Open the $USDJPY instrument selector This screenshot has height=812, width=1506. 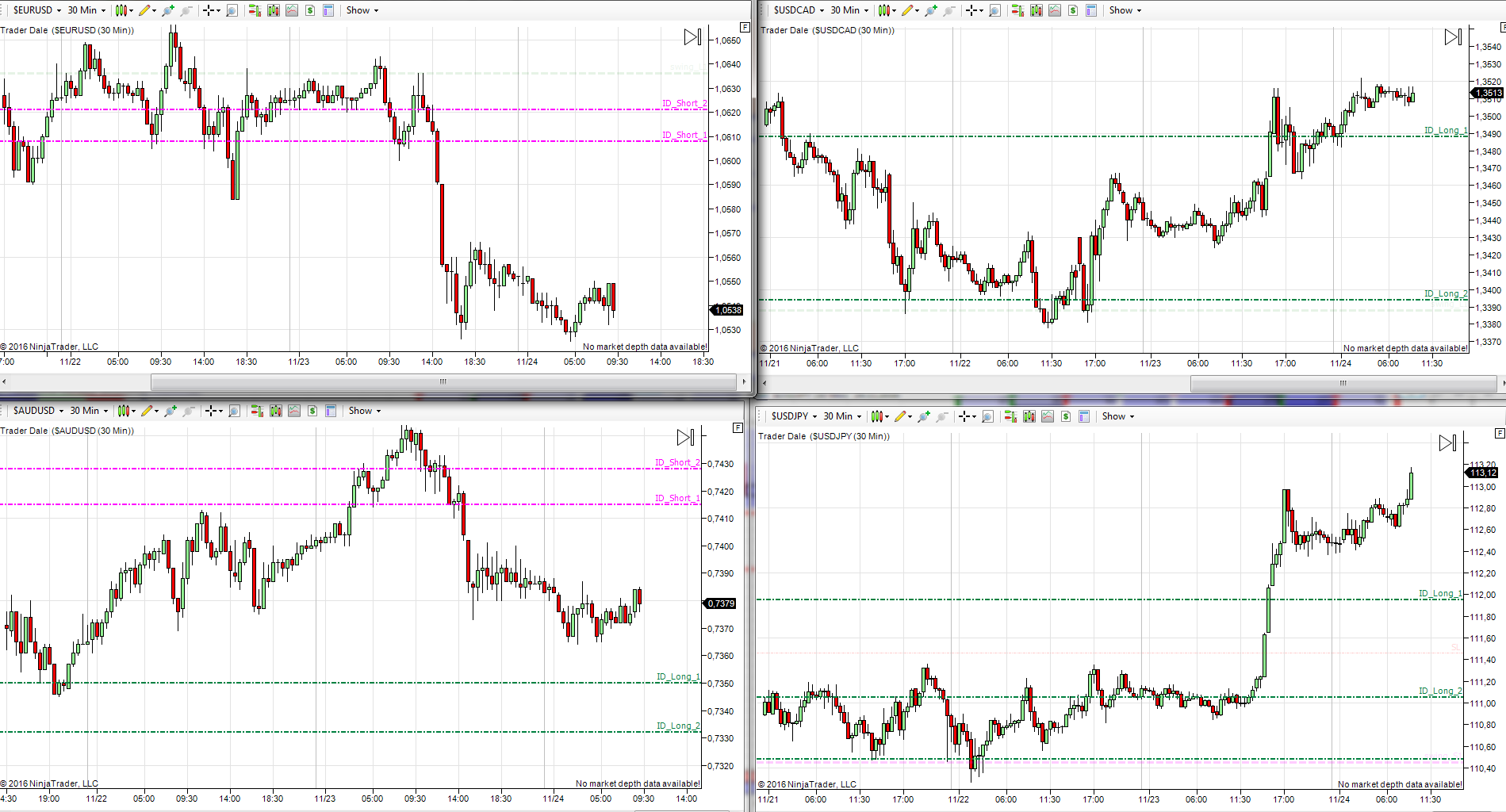(794, 416)
